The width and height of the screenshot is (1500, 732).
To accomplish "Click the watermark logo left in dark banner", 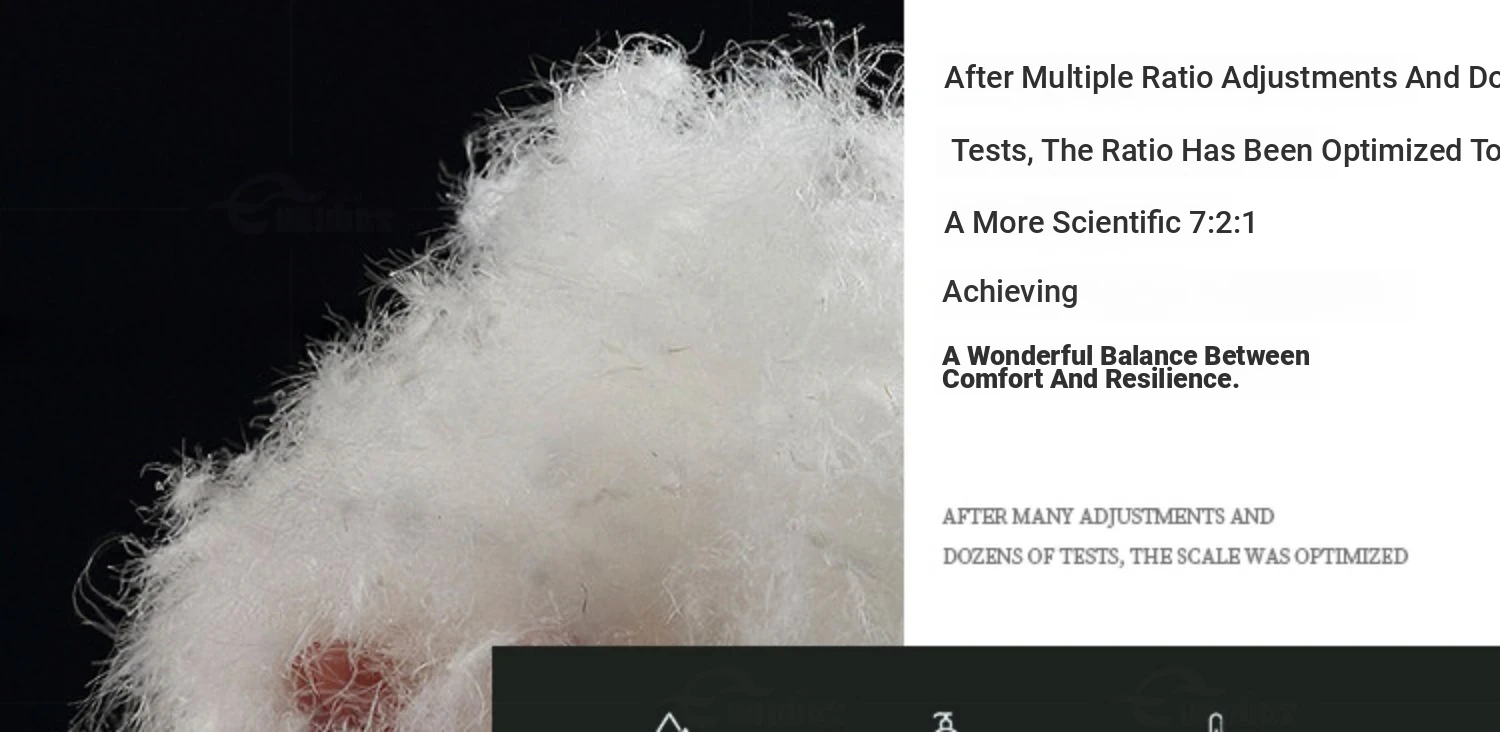I will [x=763, y=701].
